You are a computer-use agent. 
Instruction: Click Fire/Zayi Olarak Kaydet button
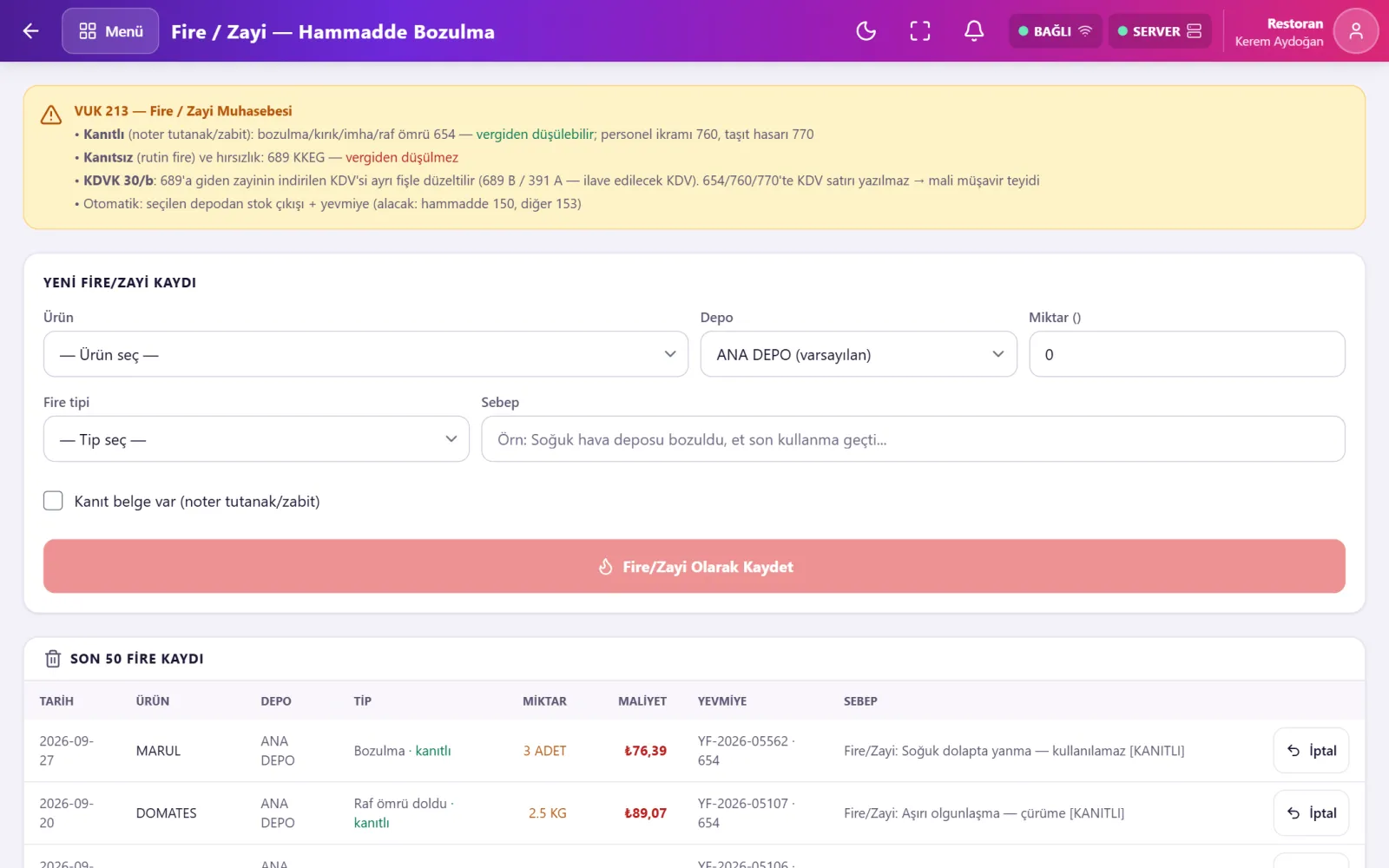point(694,567)
